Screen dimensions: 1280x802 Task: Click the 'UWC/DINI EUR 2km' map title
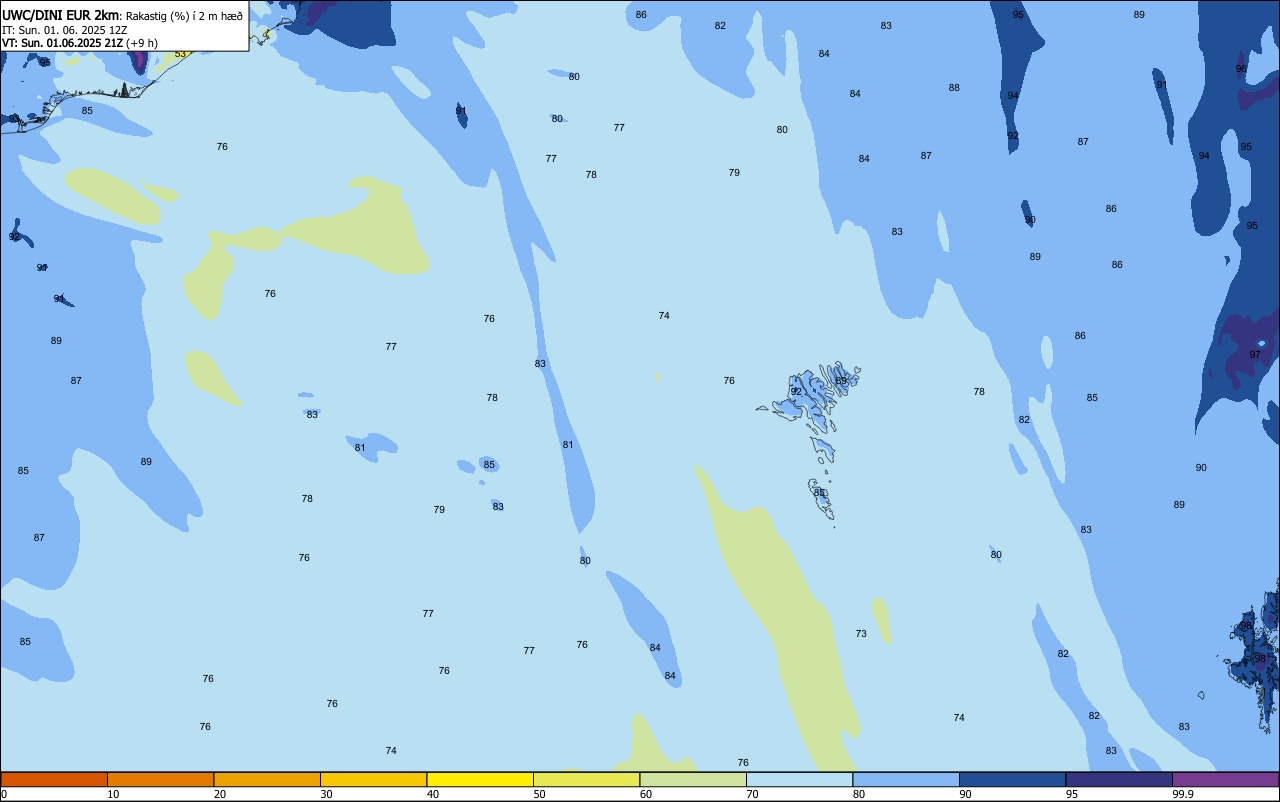(x=61, y=15)
